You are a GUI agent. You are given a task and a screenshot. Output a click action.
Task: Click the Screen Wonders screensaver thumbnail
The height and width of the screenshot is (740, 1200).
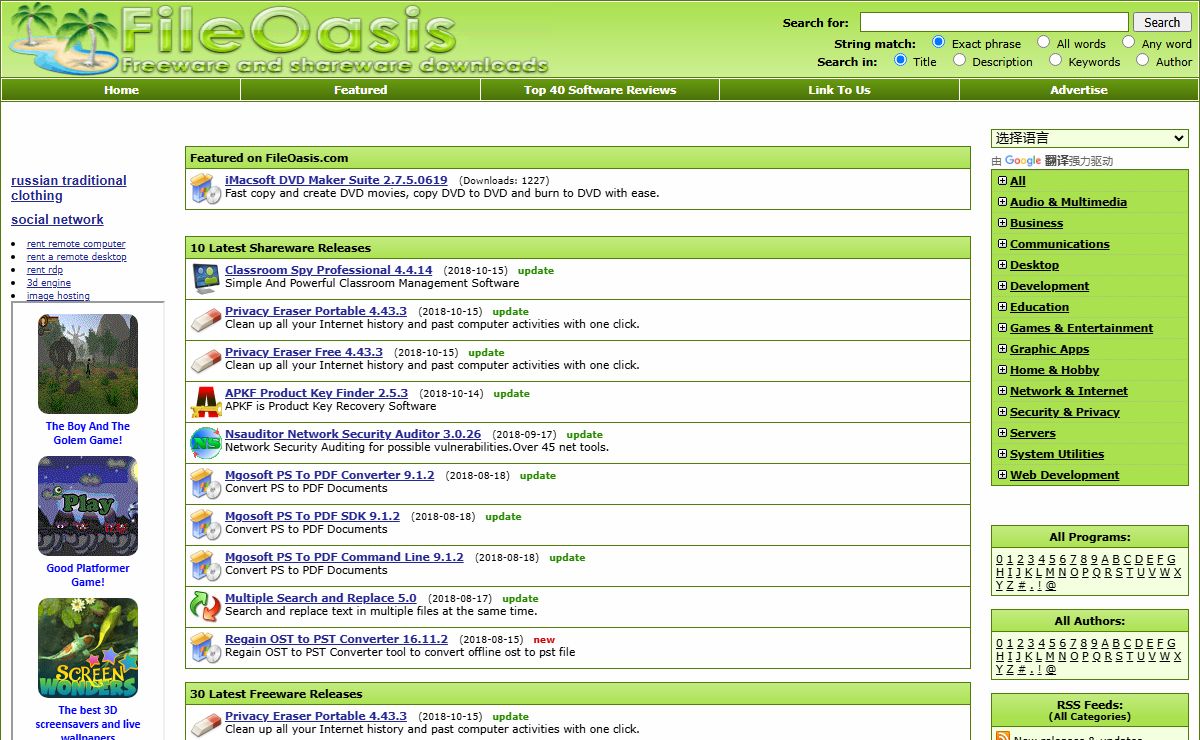(88, 648)
